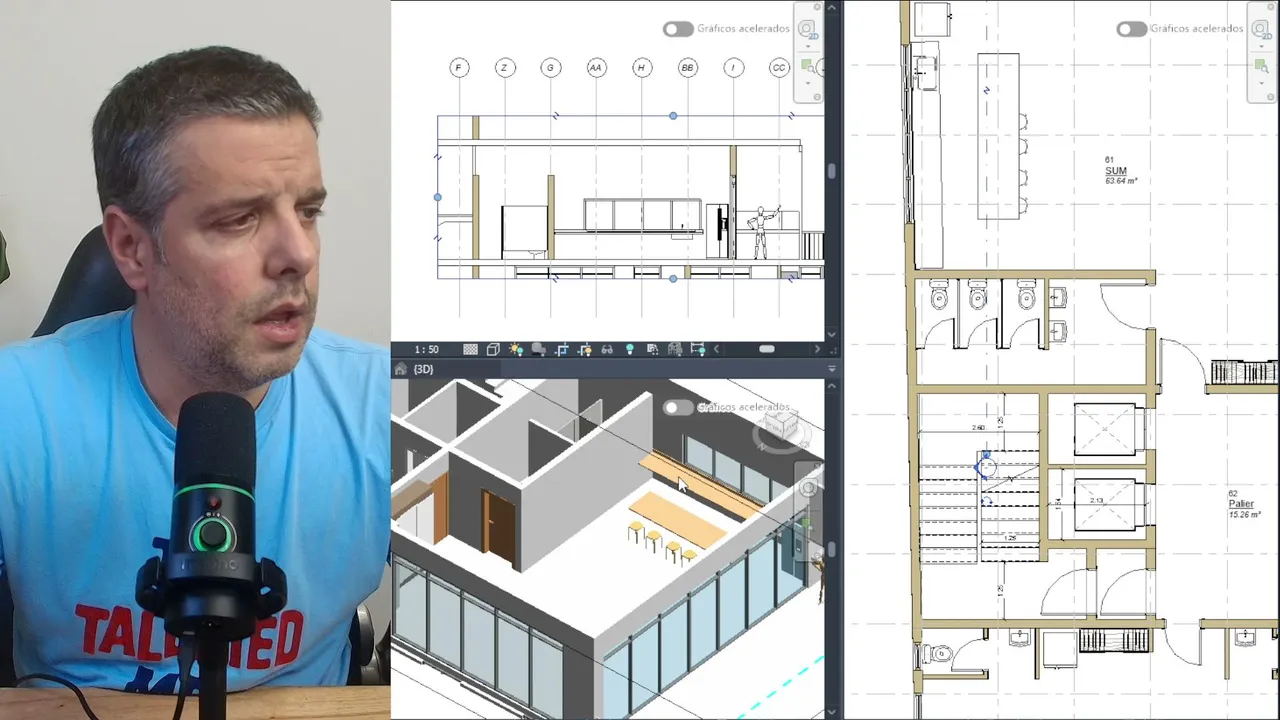Select grid bubble F in the section view

[459, 68]
